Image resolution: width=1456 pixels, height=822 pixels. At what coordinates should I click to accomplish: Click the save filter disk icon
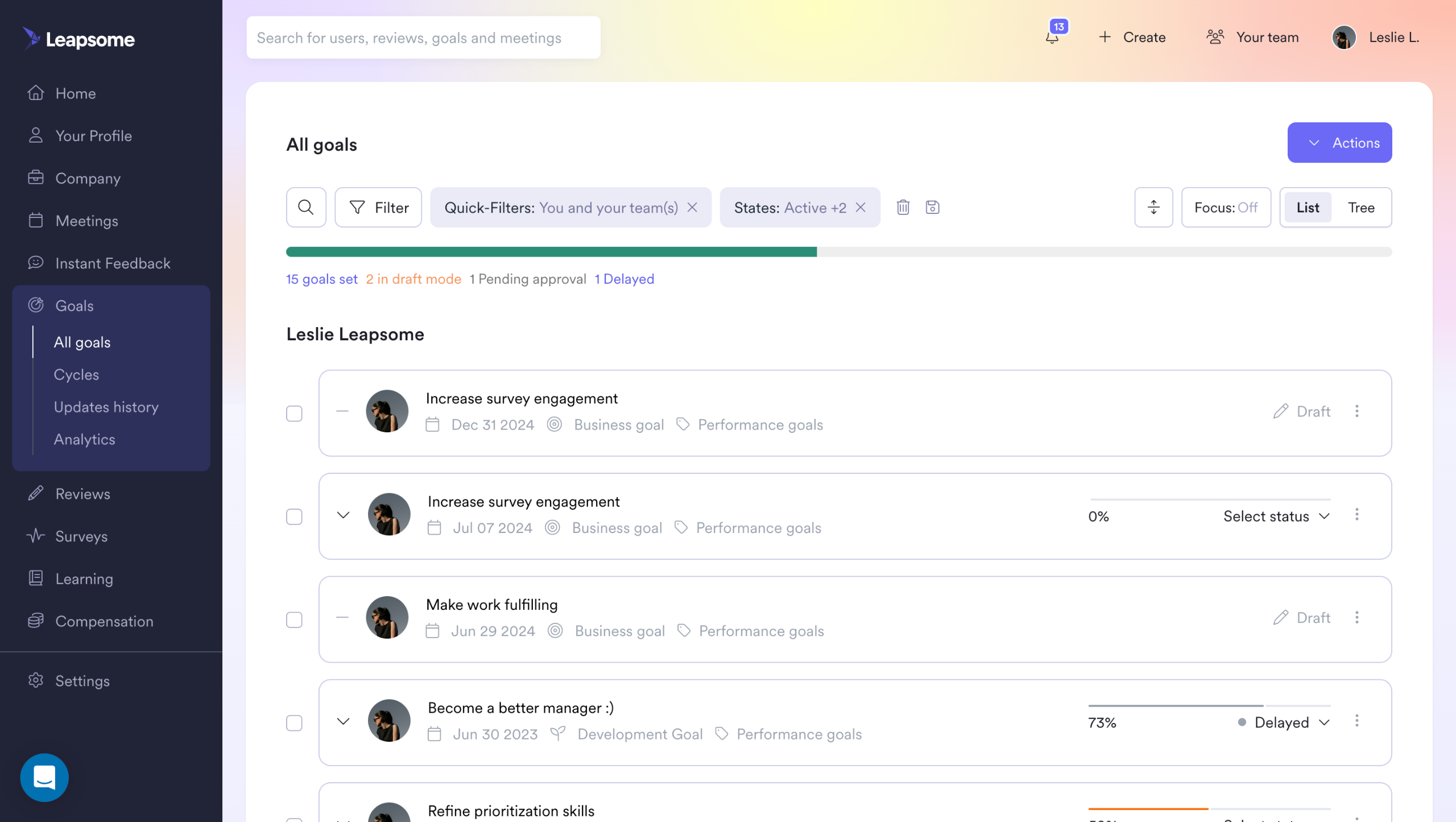click(933, 207)
